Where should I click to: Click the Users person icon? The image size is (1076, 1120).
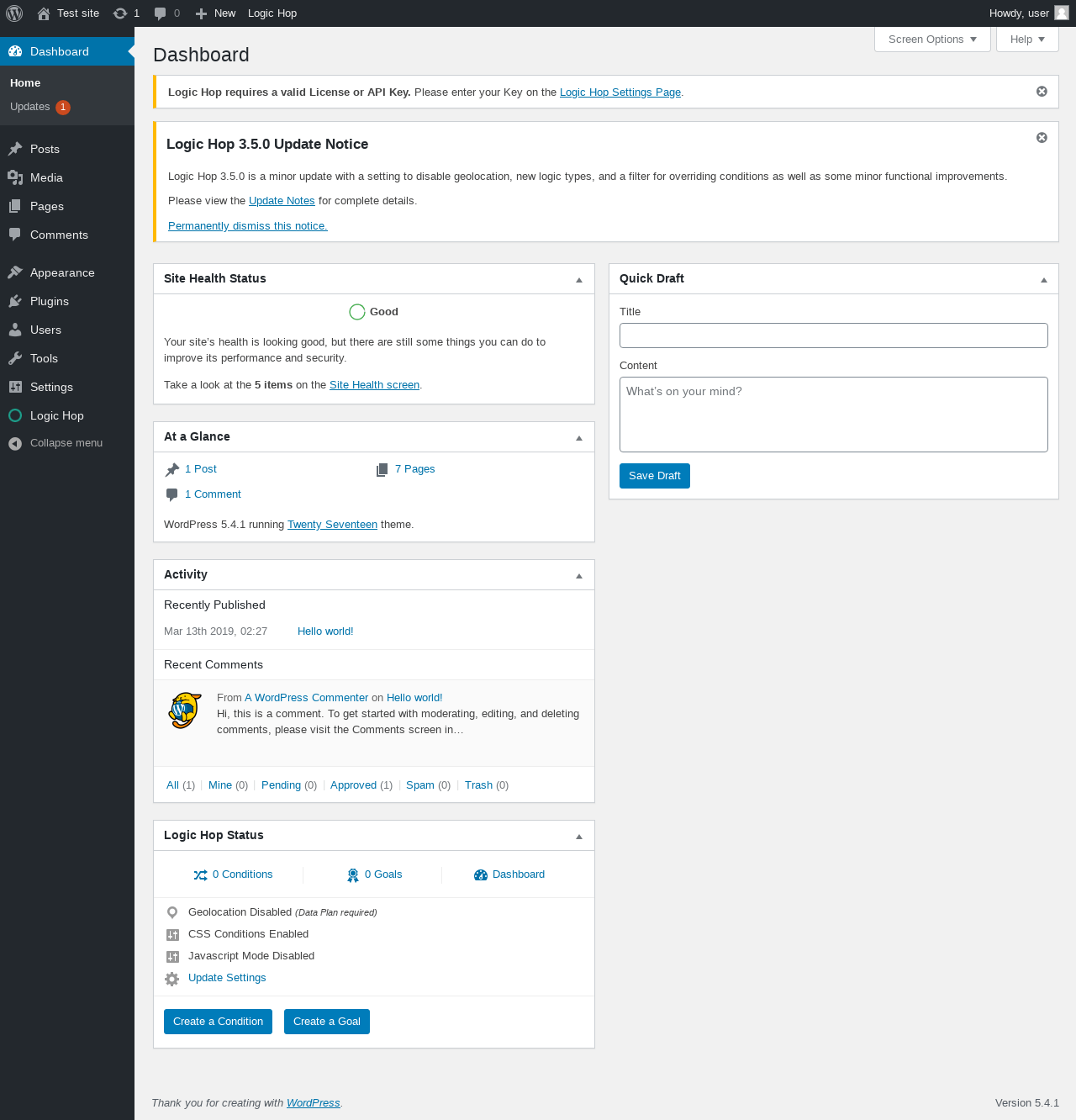coord(15,330)
